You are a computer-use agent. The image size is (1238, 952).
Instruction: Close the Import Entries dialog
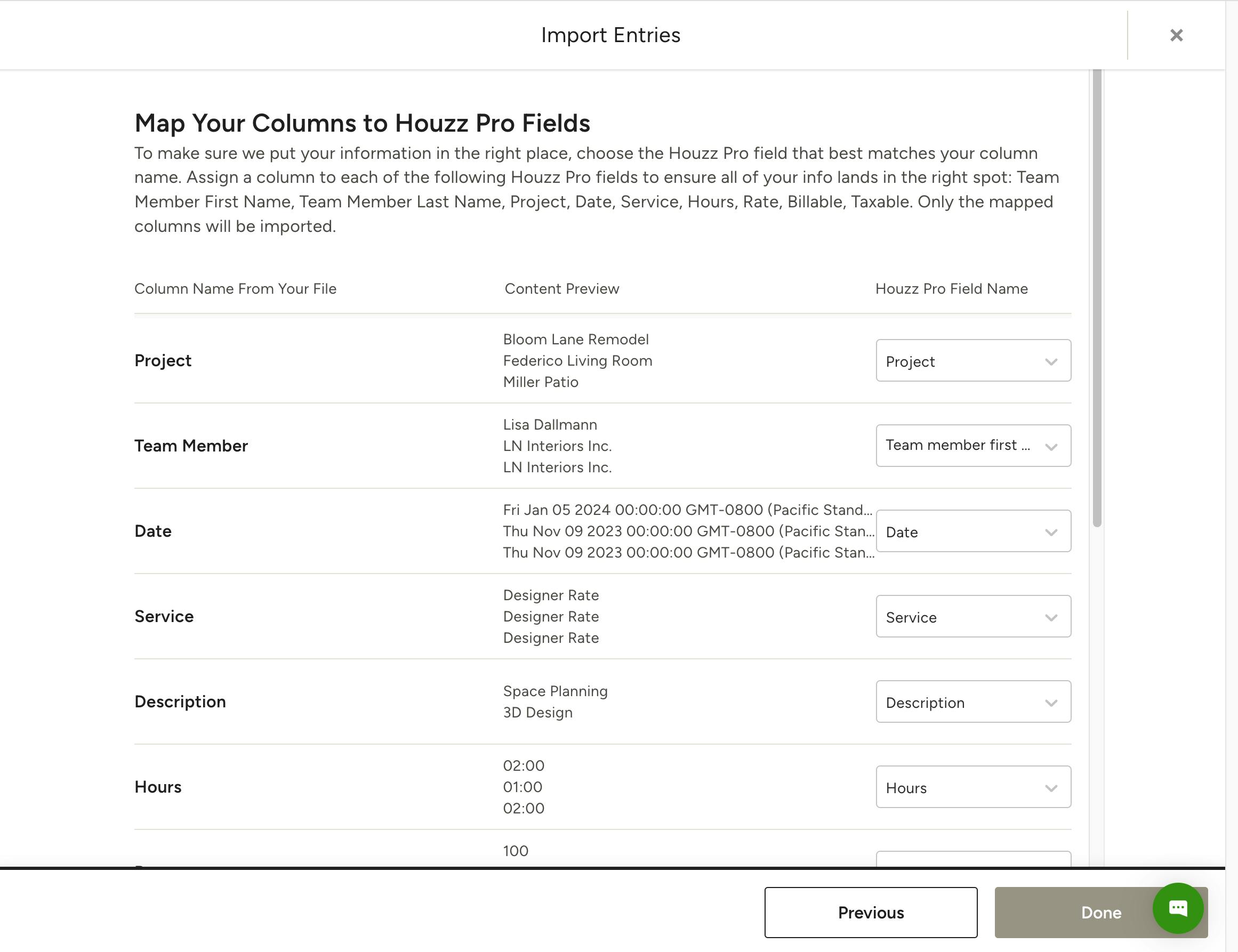[1176, 35]
